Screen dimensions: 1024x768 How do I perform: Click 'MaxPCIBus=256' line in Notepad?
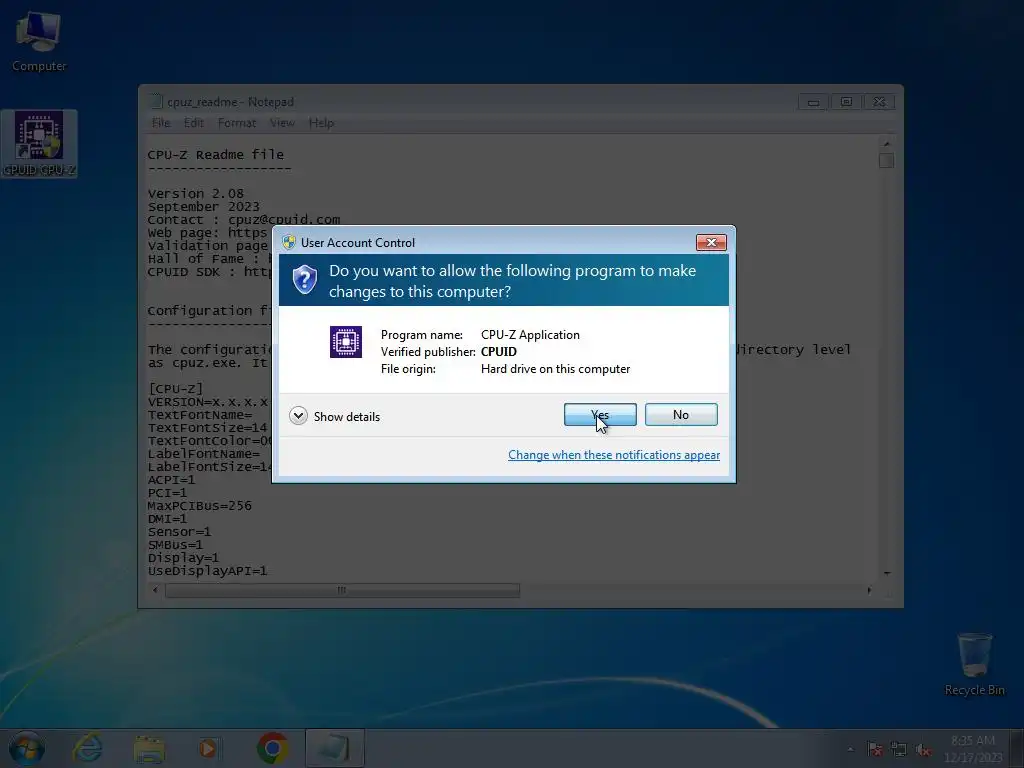pos(199,505)
